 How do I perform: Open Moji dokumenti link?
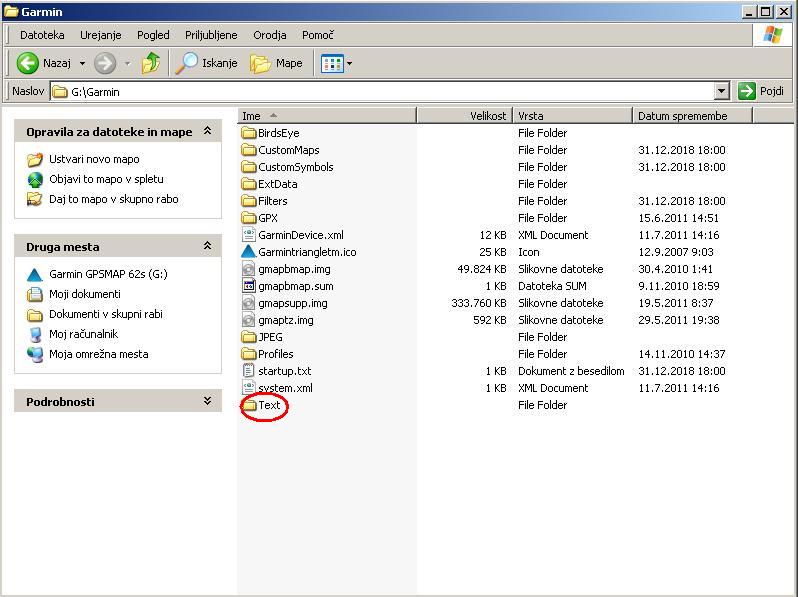85,294
